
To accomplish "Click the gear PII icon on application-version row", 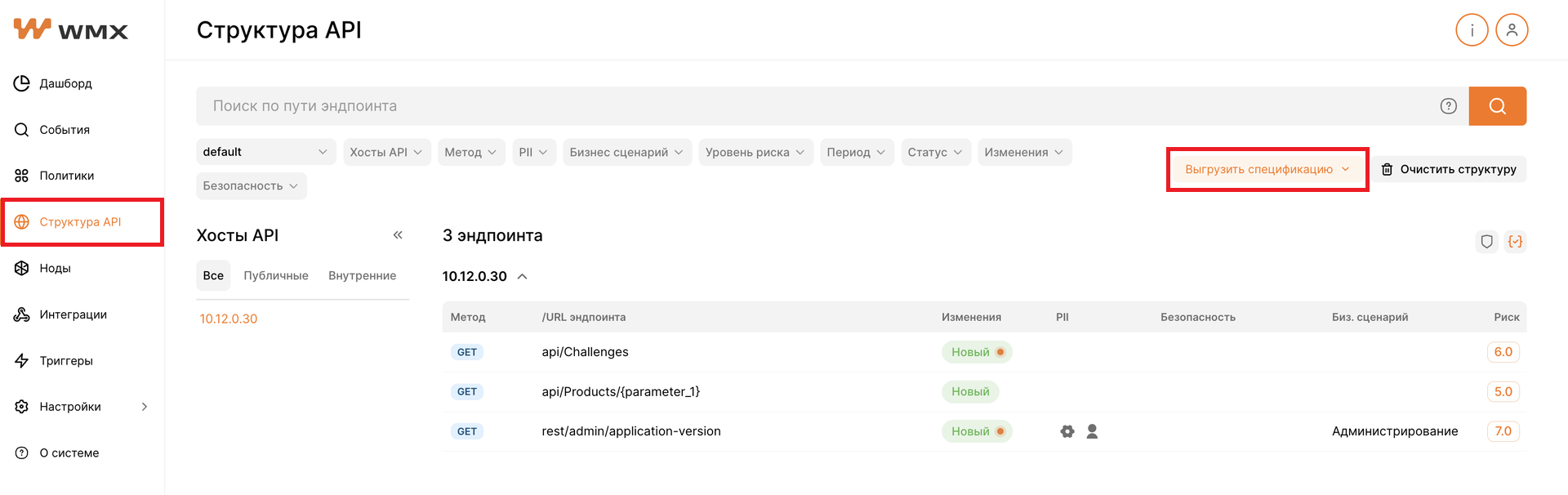I will tap(1067, 431).
